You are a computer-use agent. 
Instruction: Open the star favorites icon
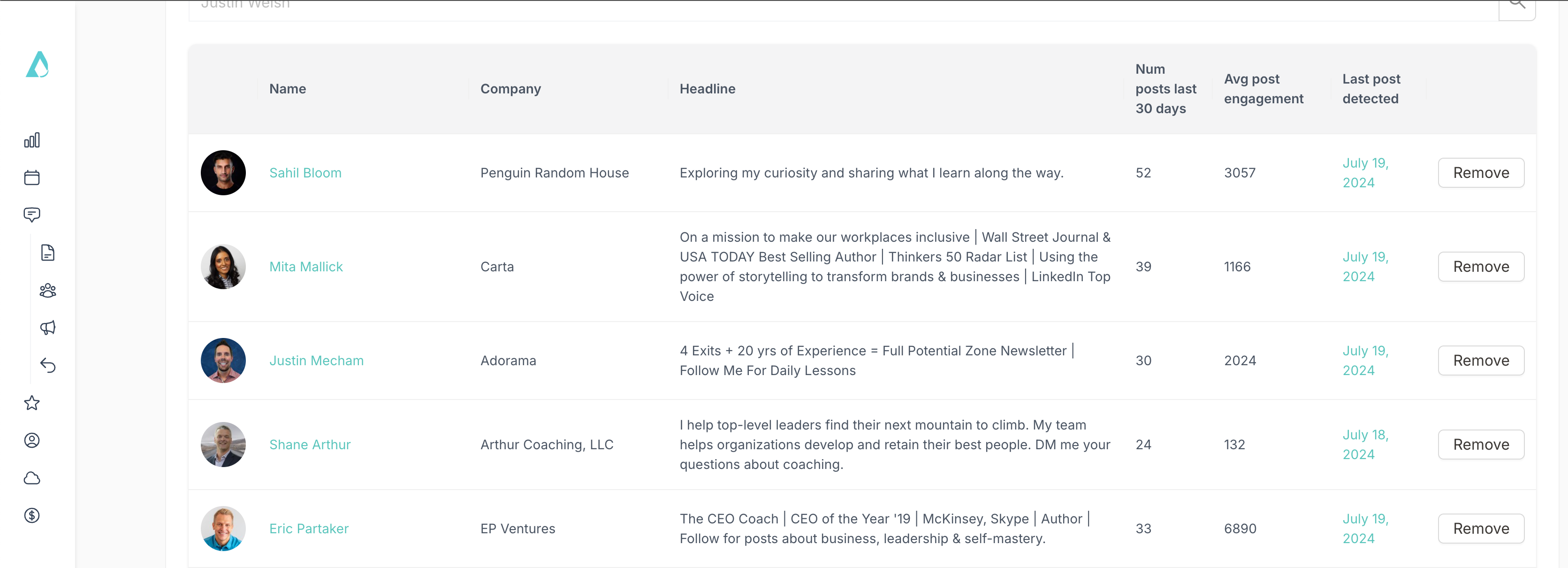point(31,402)
